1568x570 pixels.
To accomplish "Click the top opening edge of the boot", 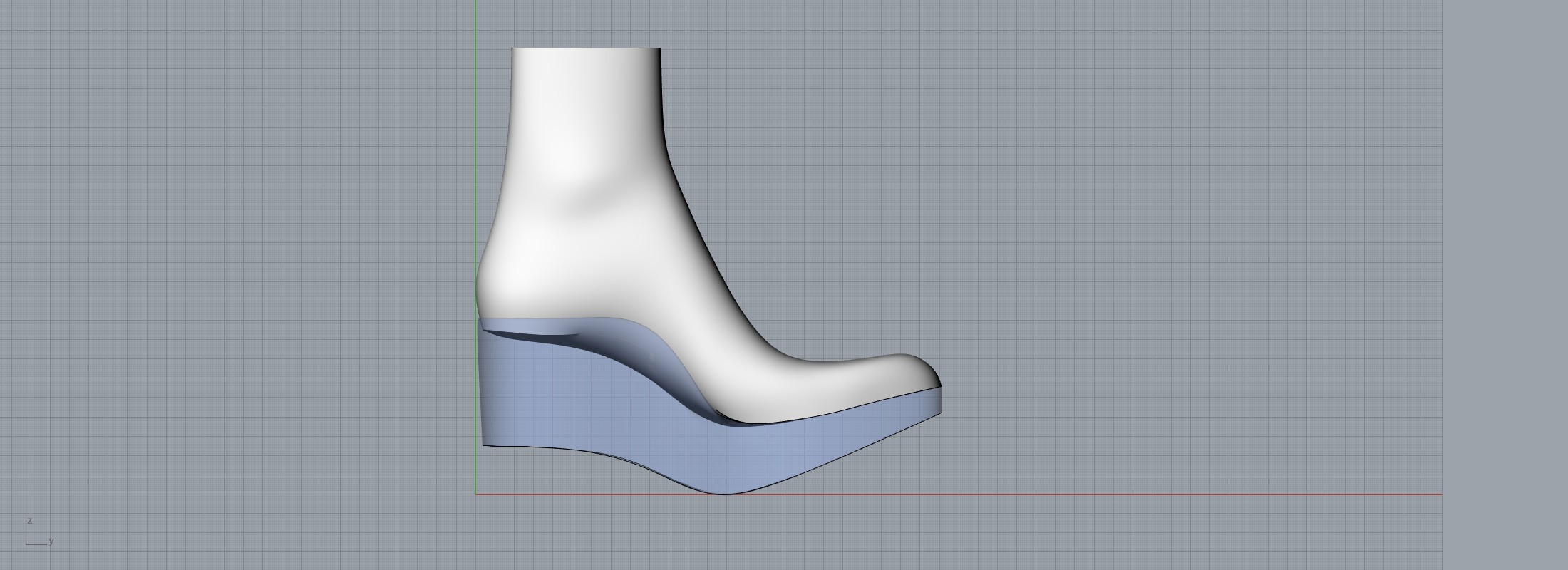I will (x=586, y=48).
